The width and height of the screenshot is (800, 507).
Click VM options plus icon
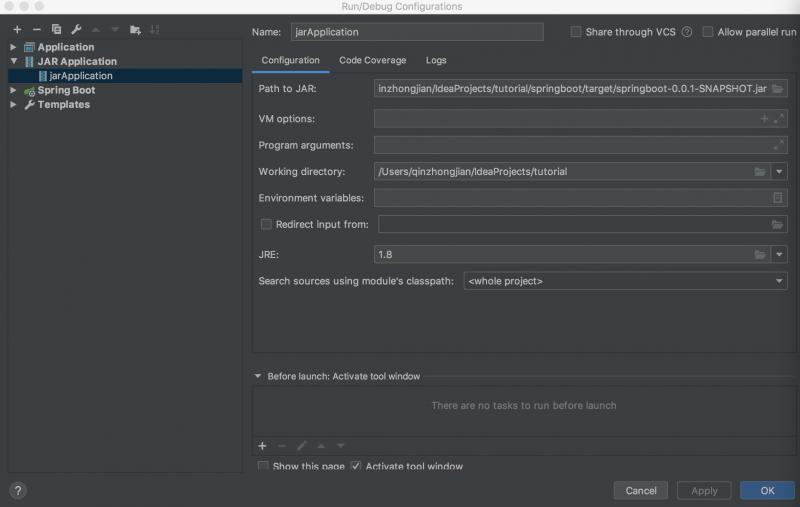[x=764, y=119]
